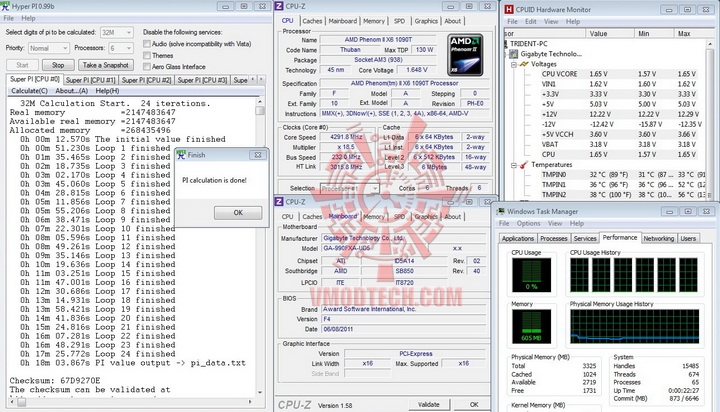
Task: Open the View menu in Hardware Monitor
Action: click(x=551, y=22)
